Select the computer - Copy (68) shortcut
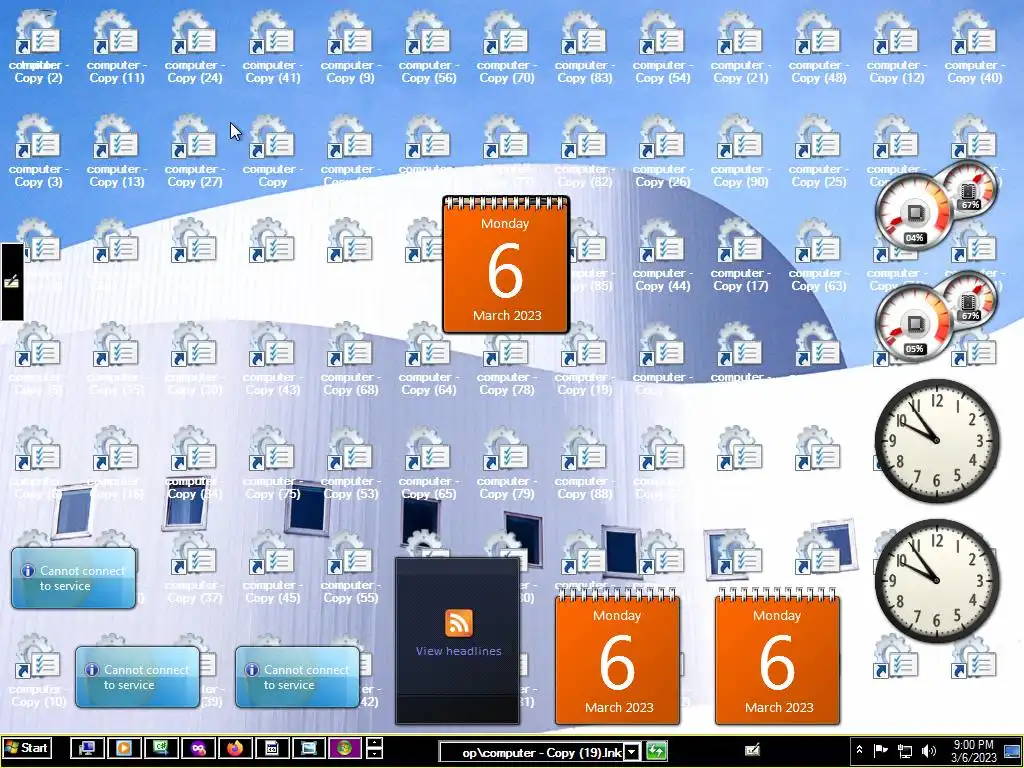Image resolution: width=1024 pixels, height=768 pixels. coord(351,359)
